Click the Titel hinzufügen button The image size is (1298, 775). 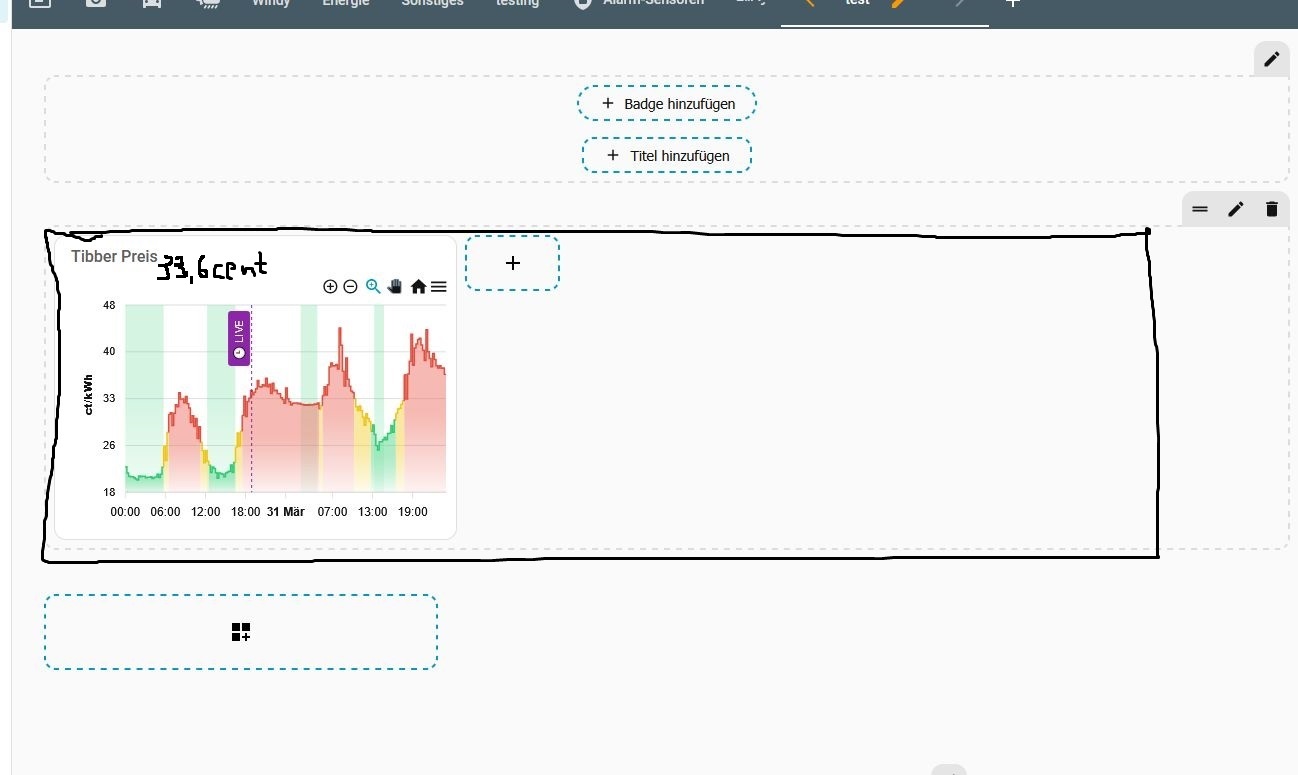[667, 155]
